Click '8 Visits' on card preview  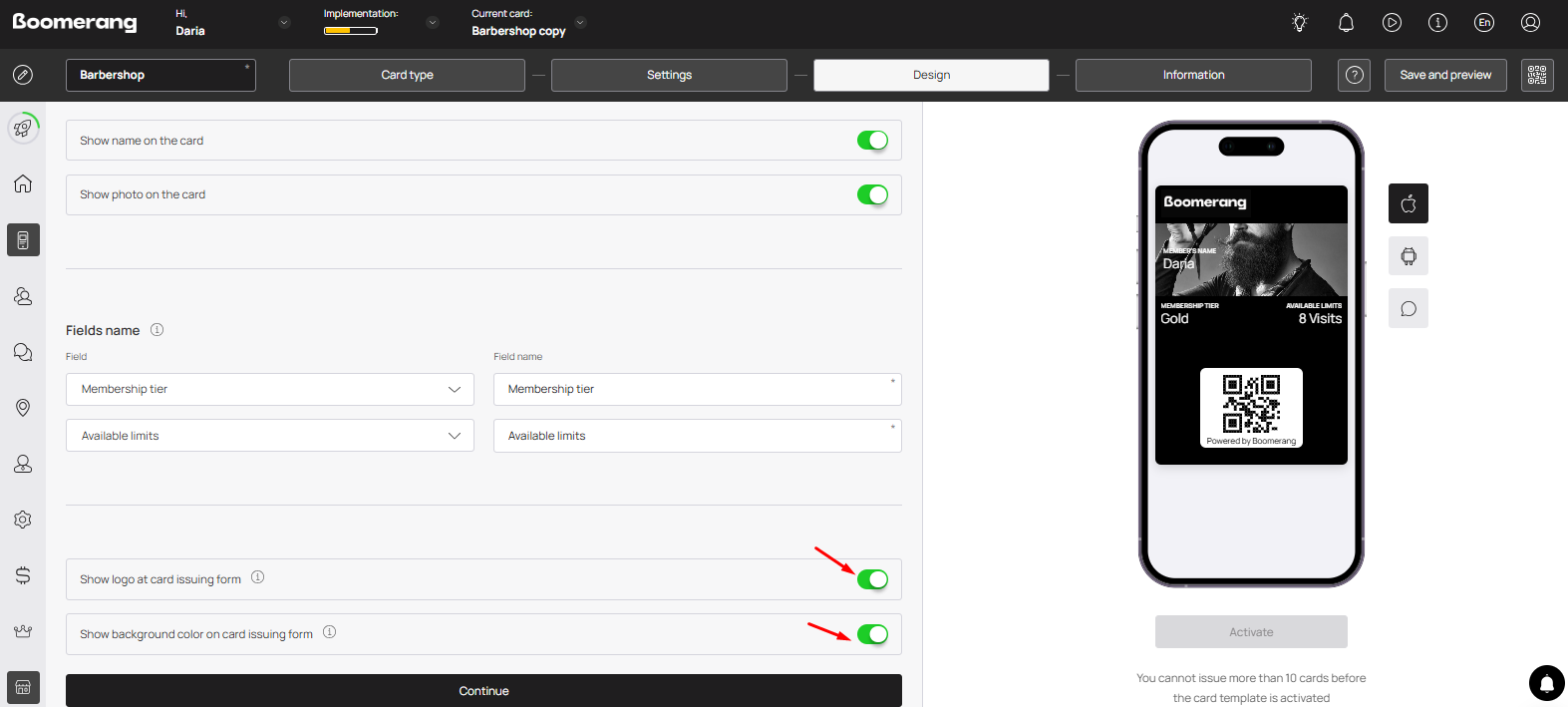pyautogui.click(x=1320, y=319)
